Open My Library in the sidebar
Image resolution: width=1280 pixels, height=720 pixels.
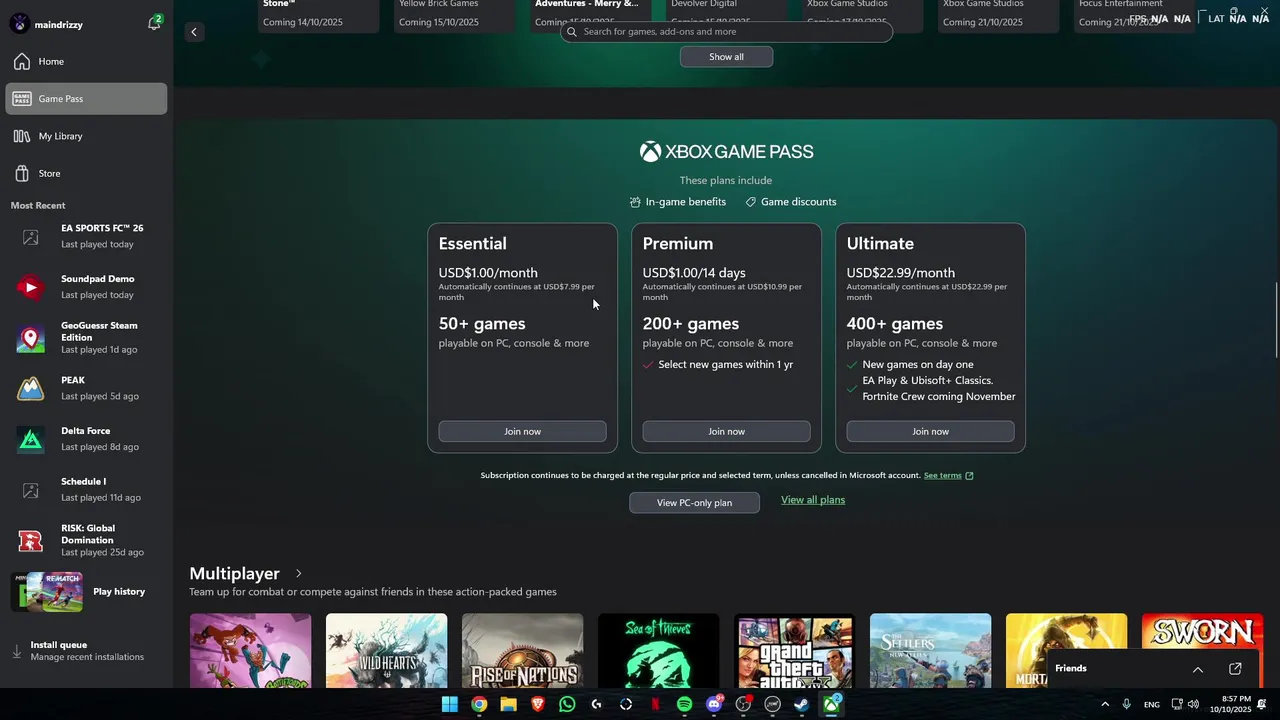pos(86,136)
